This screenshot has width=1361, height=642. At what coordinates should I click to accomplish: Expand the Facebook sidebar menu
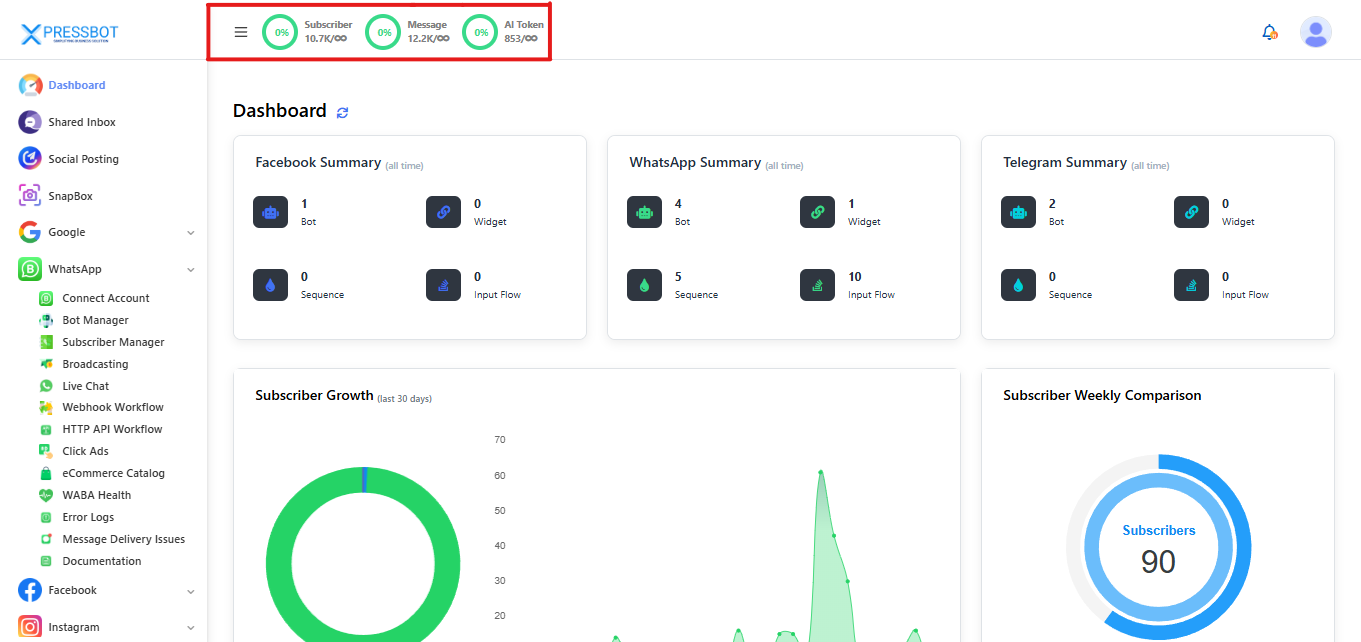coord(190,591)
